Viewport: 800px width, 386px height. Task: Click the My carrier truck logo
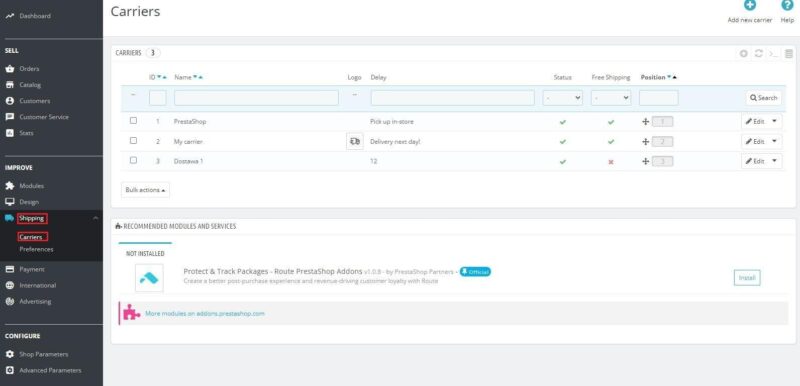(355, 141)
